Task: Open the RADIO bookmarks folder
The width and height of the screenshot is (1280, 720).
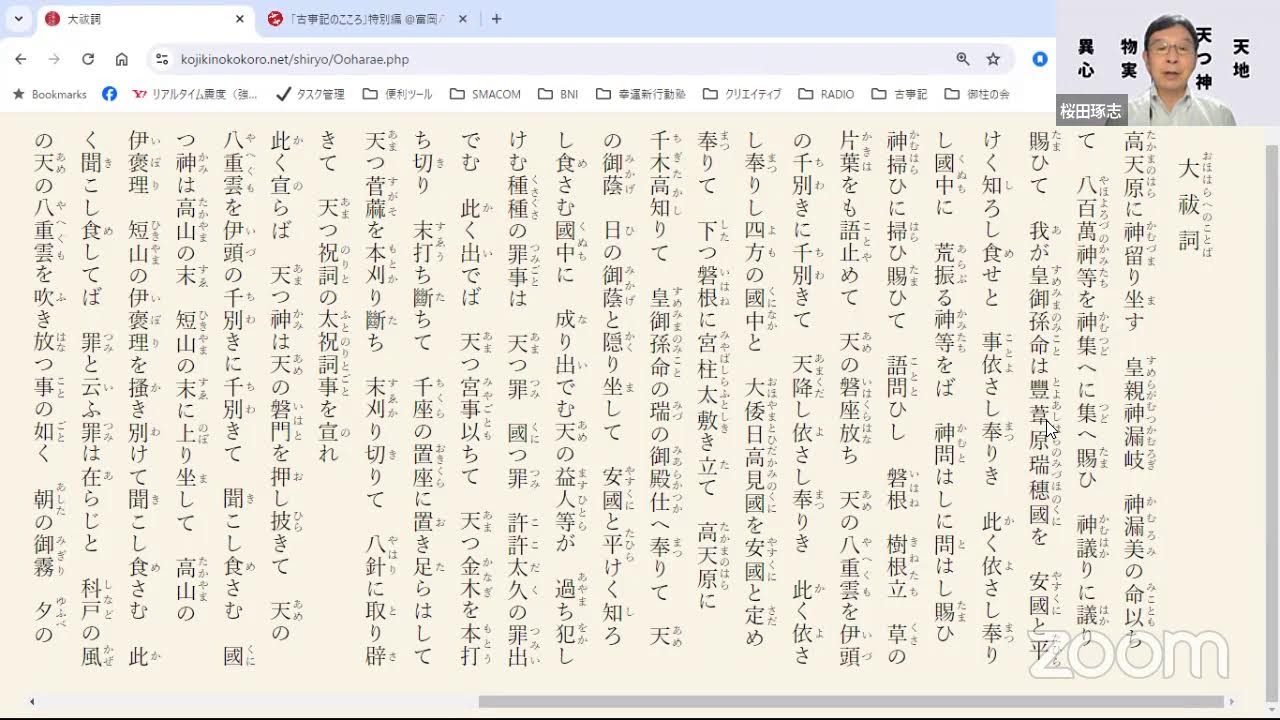Action: pos(826,94)
